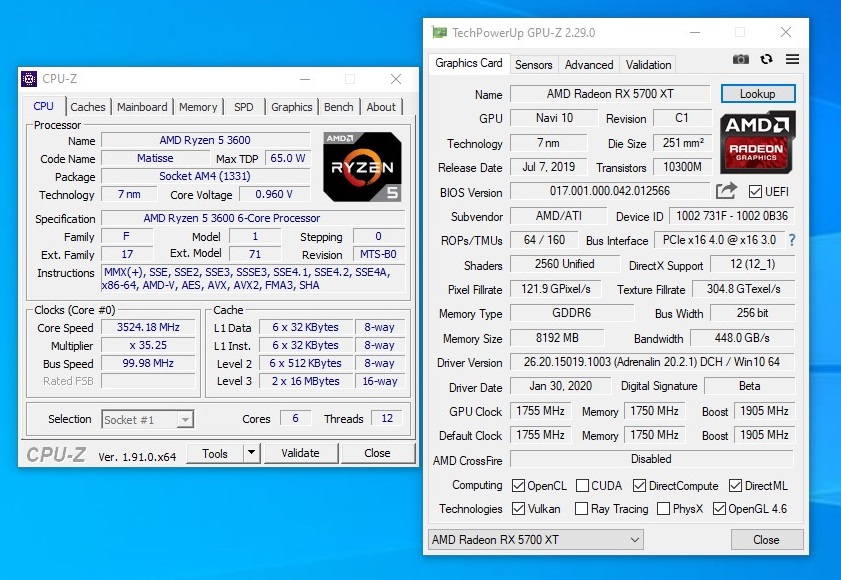This screenshot has width=841, height=580.
Task: Toggle the PhysX checkbox
Action: [x=663, y=509]
